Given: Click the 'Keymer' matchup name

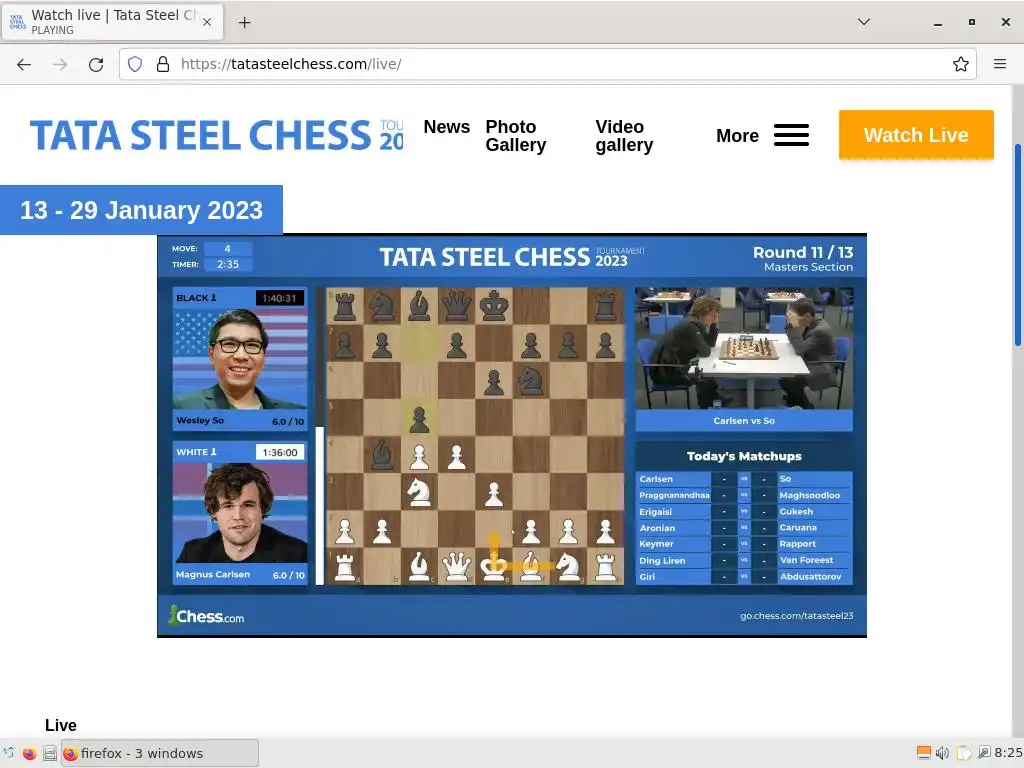Looking at the screenshot, I should (x=656, y=544).
